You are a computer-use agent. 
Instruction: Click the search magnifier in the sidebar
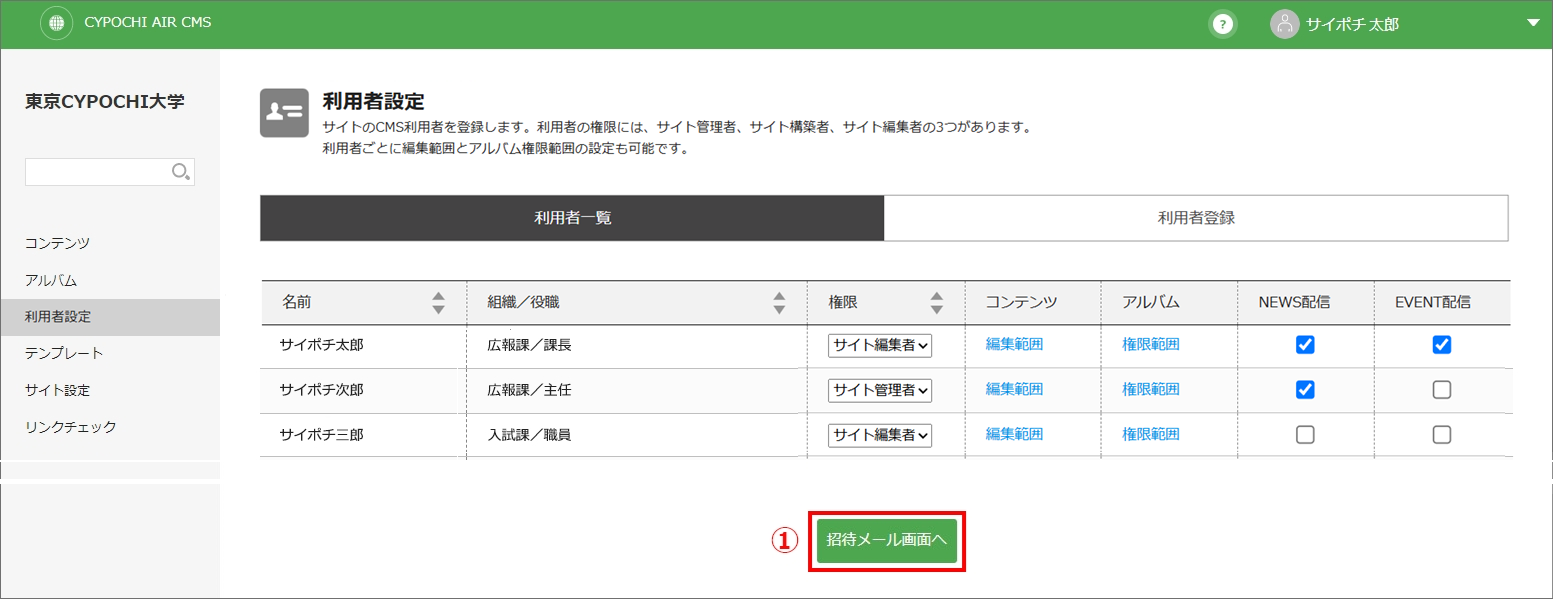[x=180, y=171]
